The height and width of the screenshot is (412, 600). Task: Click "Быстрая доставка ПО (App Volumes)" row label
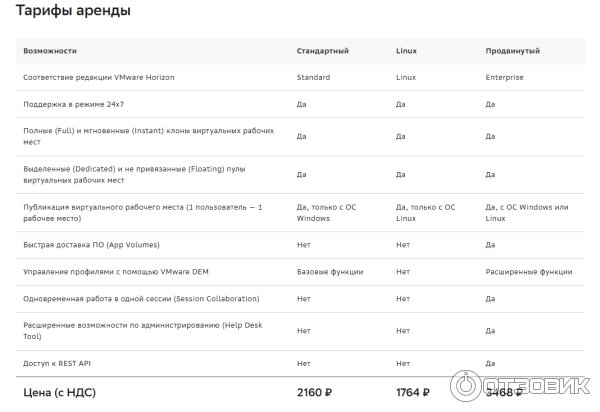pos(91,244)
